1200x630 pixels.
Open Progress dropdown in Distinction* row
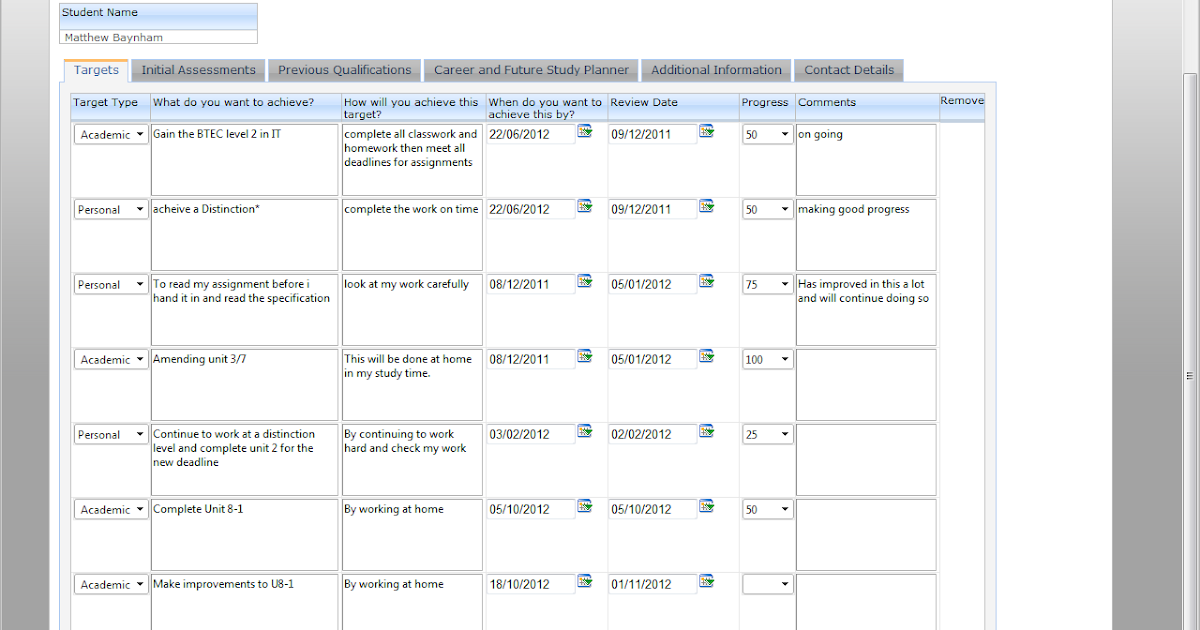coord(767,209)
